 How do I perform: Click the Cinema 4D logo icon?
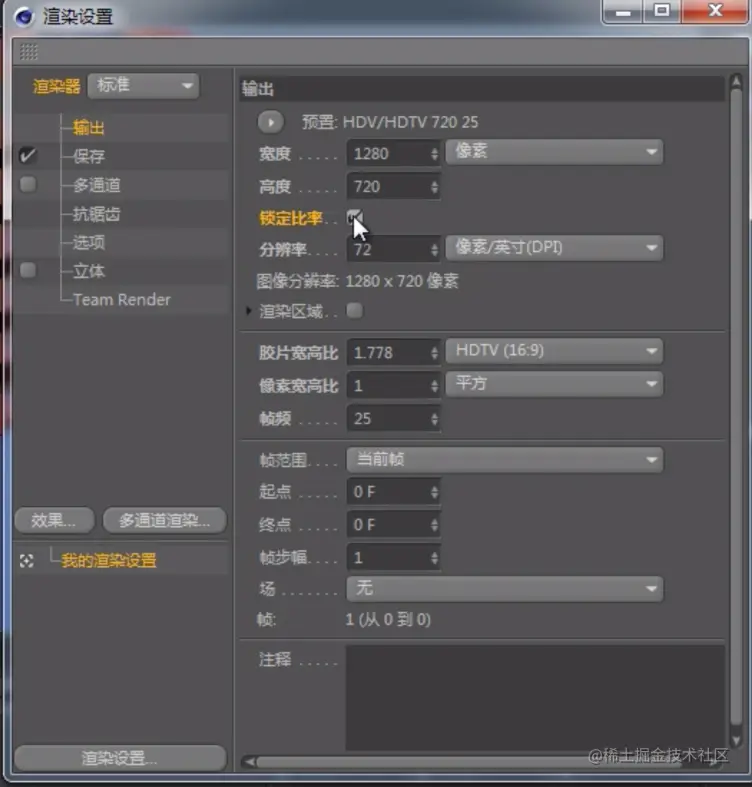pos(24,17)
